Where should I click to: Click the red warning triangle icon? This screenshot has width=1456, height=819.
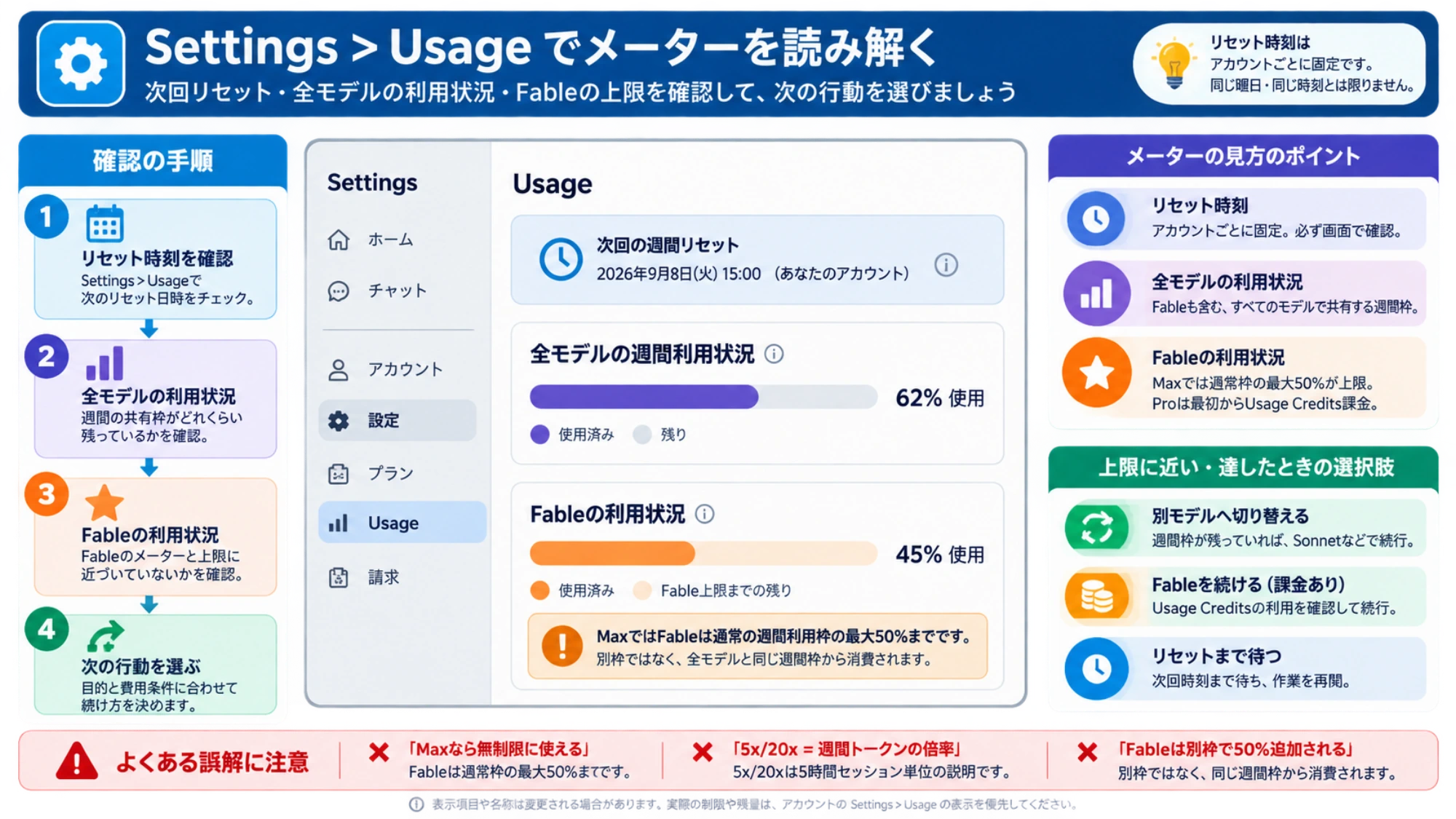(x=76, y=761)
